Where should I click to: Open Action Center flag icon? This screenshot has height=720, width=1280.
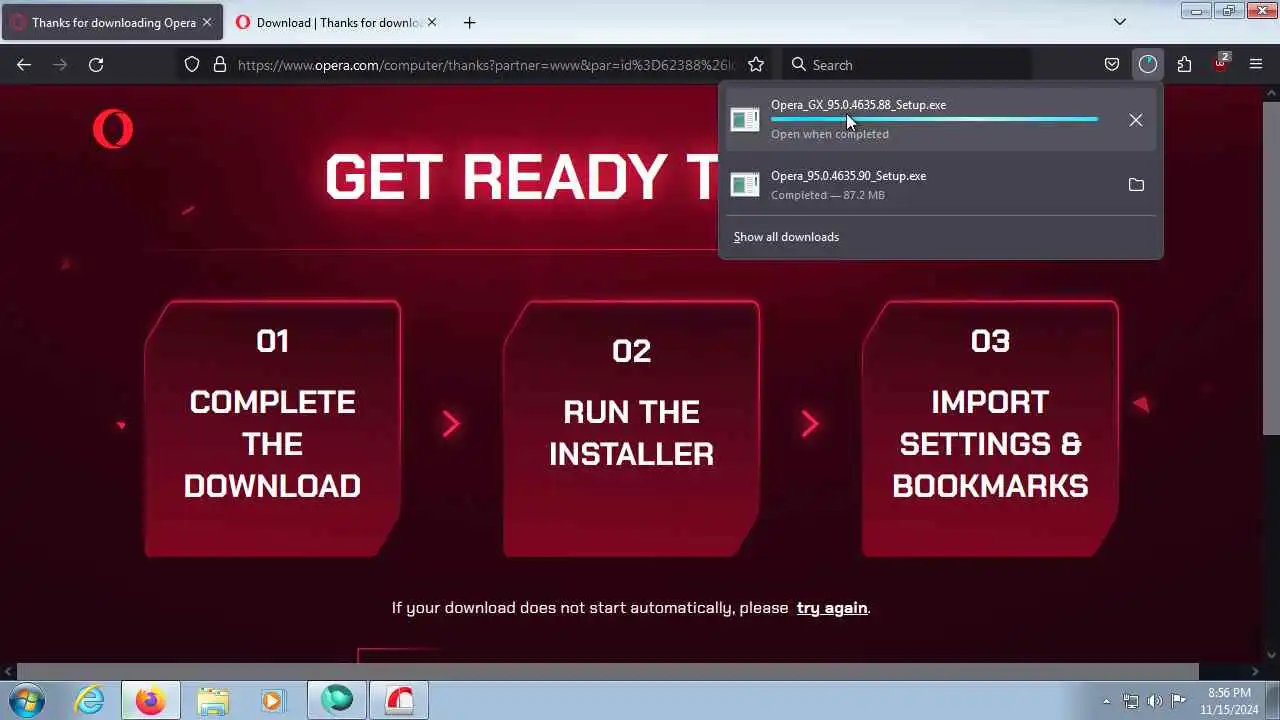(1179, 701)
